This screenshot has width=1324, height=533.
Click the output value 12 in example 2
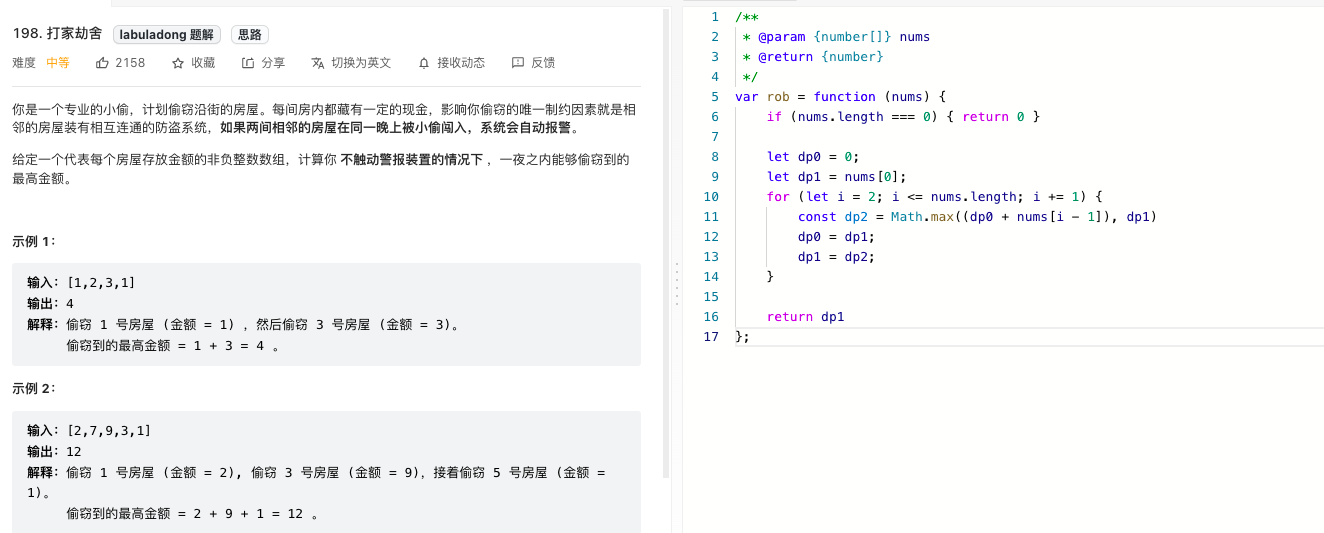coord(75,451)
